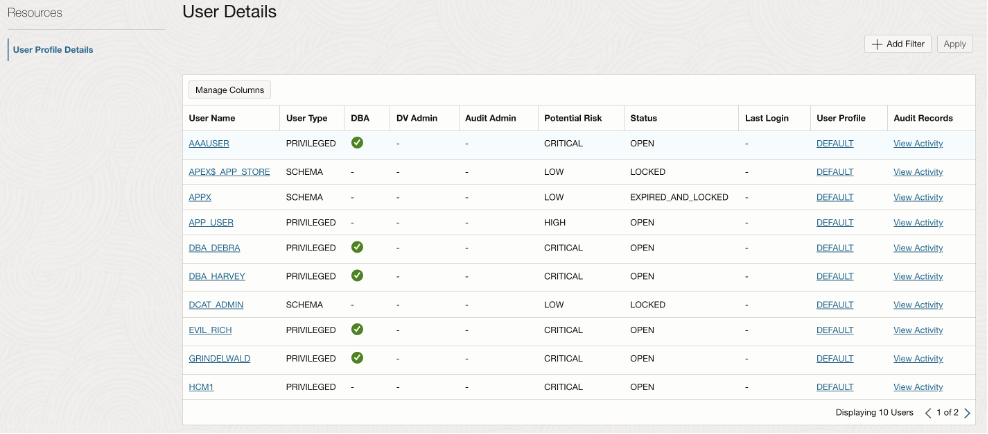Click the green DBA checkmark for DBA_HARVEY

click(357, 275)
